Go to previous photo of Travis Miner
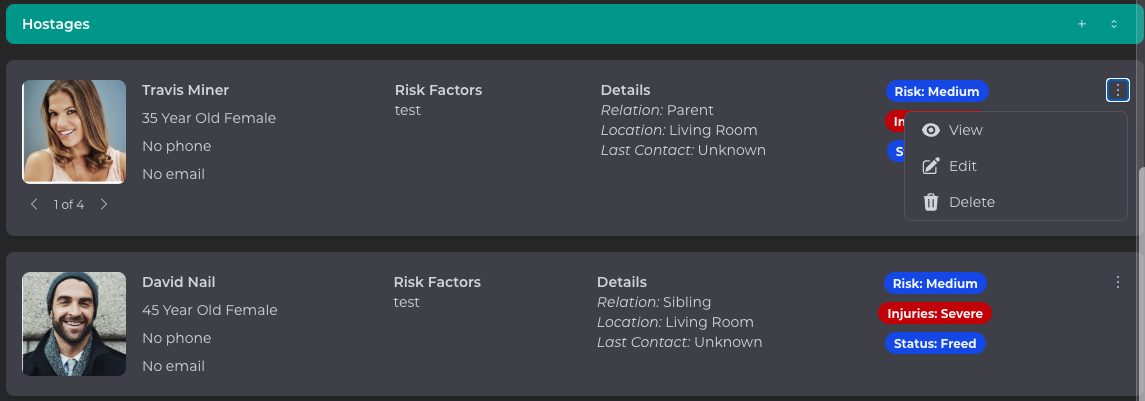Viewport: 1145px width, 401px height. coord(35,204)
